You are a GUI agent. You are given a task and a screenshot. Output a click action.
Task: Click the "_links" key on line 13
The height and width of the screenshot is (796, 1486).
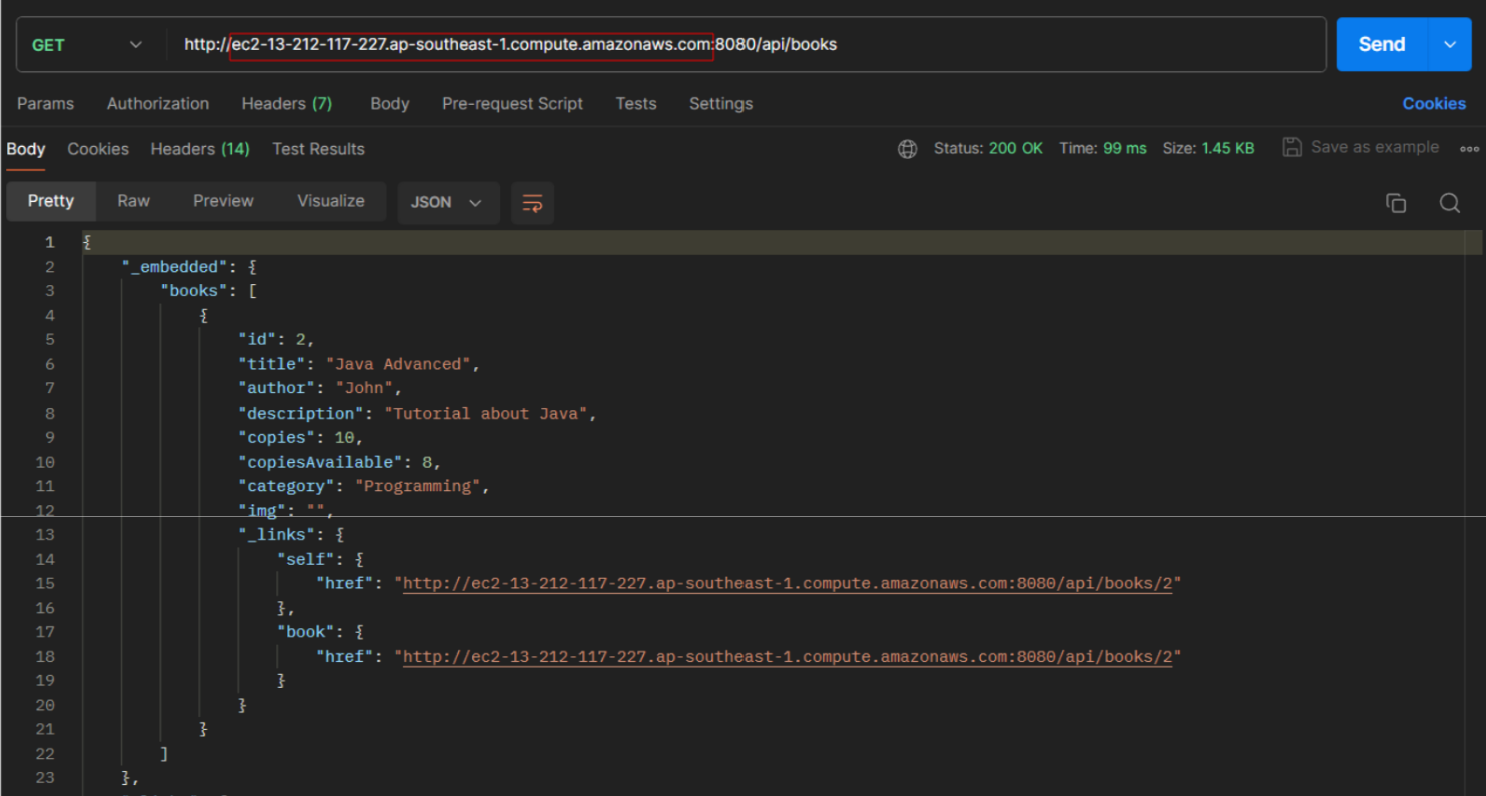pyautogui.click(x=277, y=535)
